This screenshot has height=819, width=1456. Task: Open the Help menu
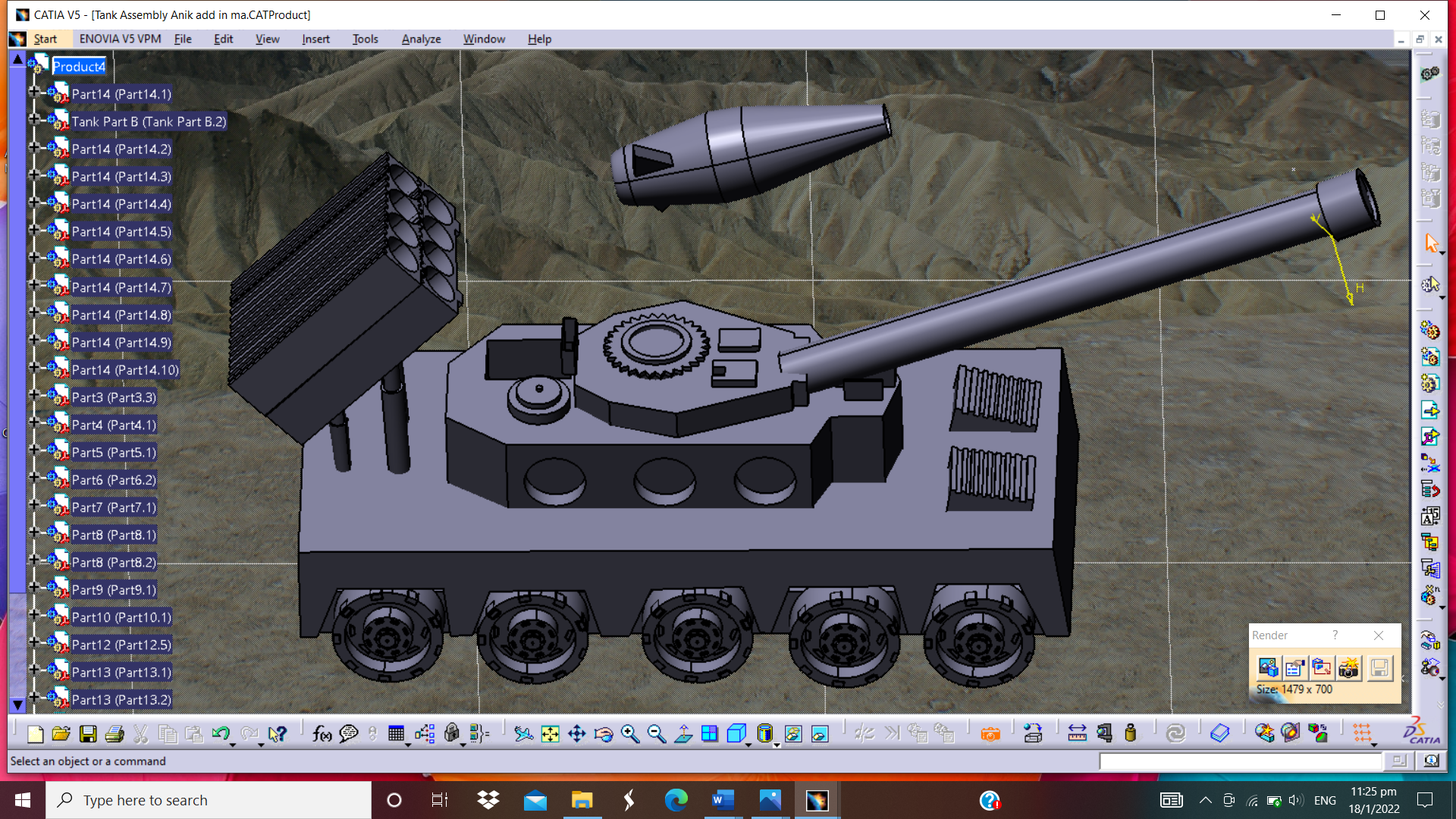(539, 39)
